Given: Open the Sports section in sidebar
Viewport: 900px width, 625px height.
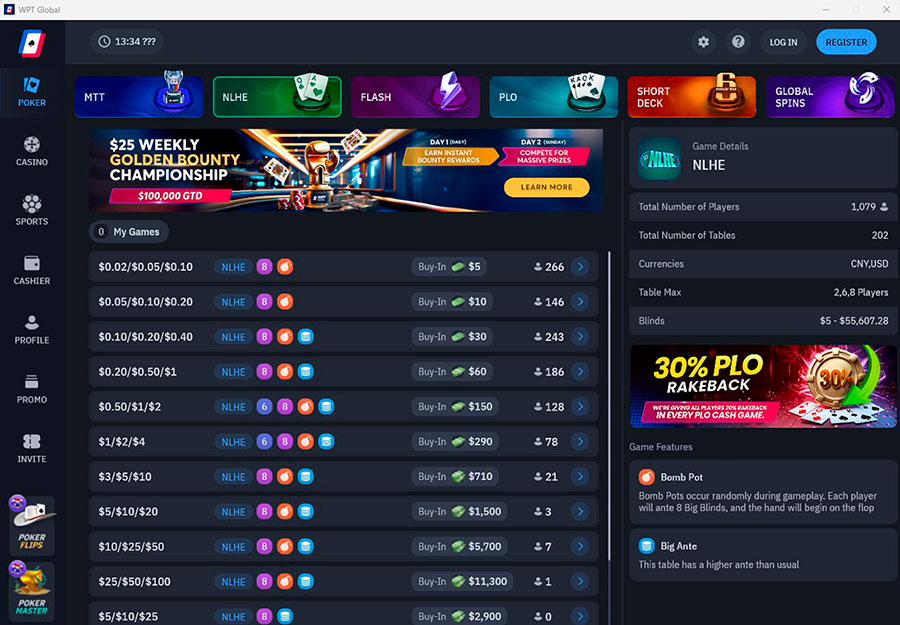Looking at the screenshot, I should [x=32, y=211].
